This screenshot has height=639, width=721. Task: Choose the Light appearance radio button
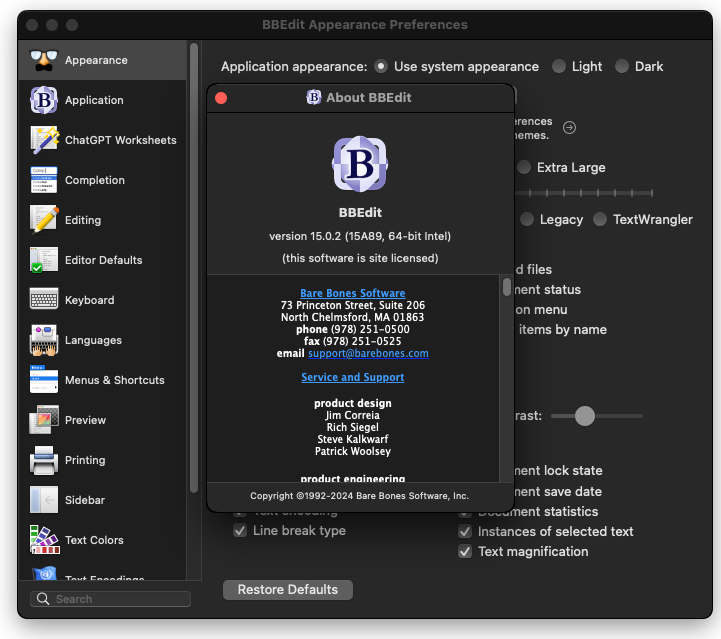[x=559, y=66]
